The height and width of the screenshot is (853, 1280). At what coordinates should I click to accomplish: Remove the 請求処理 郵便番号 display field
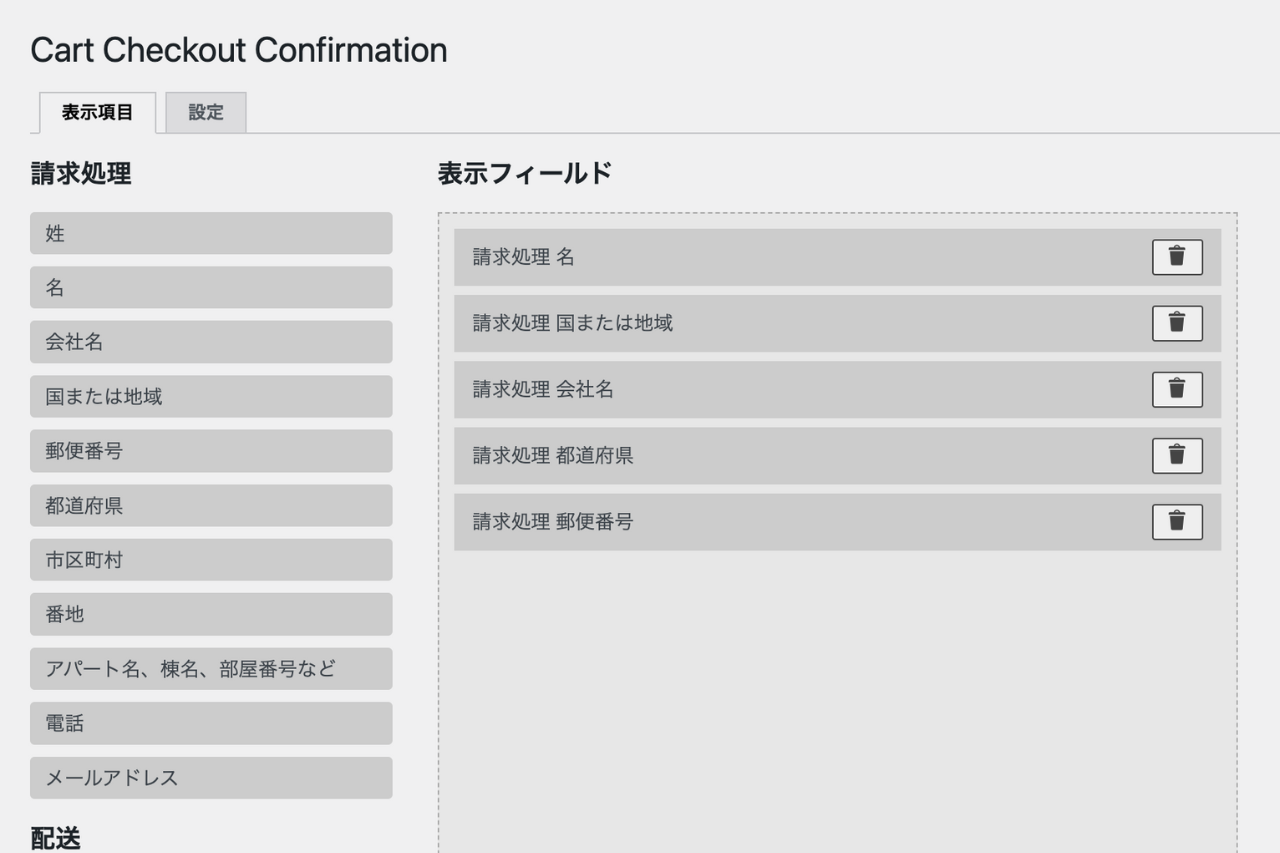(1177, 522)
